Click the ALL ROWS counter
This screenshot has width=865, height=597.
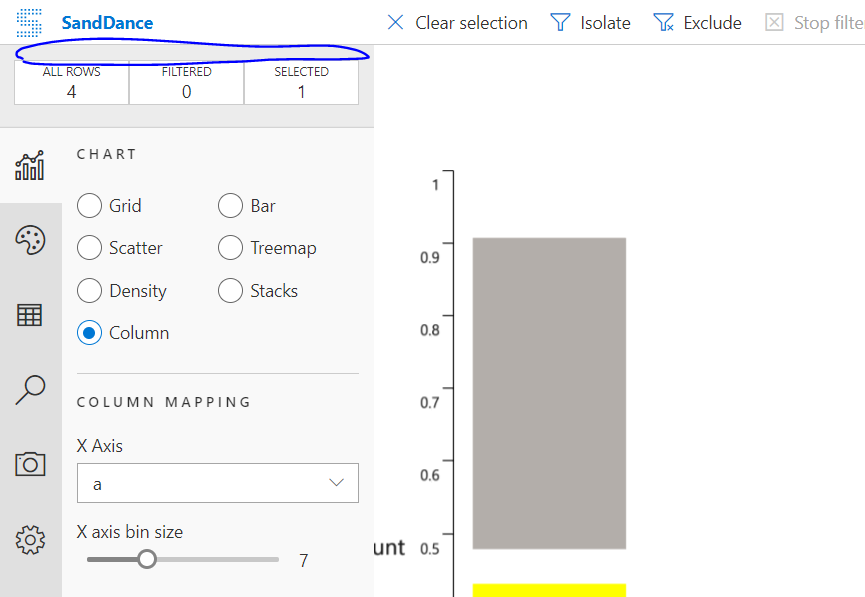70,82
